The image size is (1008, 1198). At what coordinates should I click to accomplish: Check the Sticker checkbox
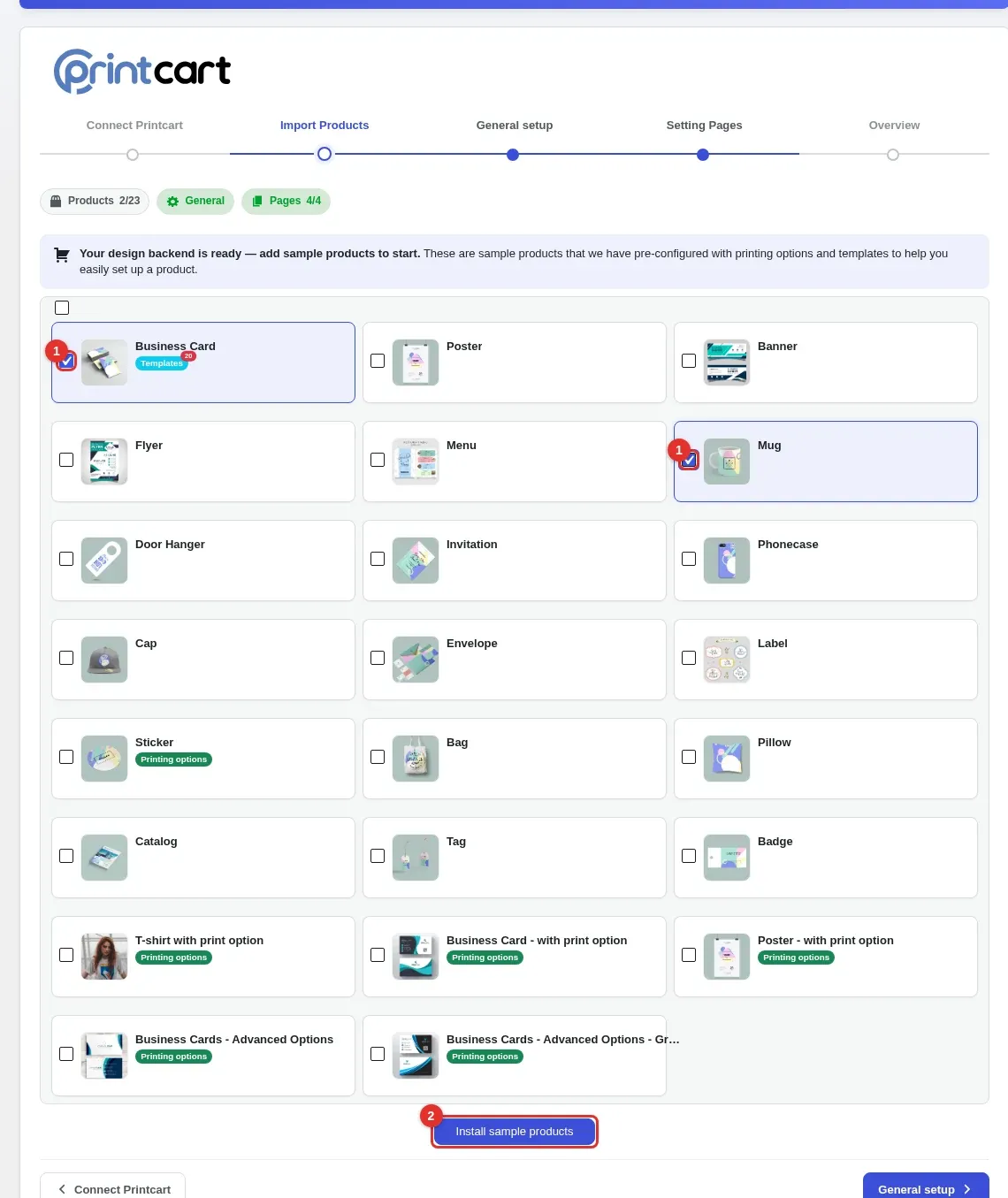pos(66,757)
